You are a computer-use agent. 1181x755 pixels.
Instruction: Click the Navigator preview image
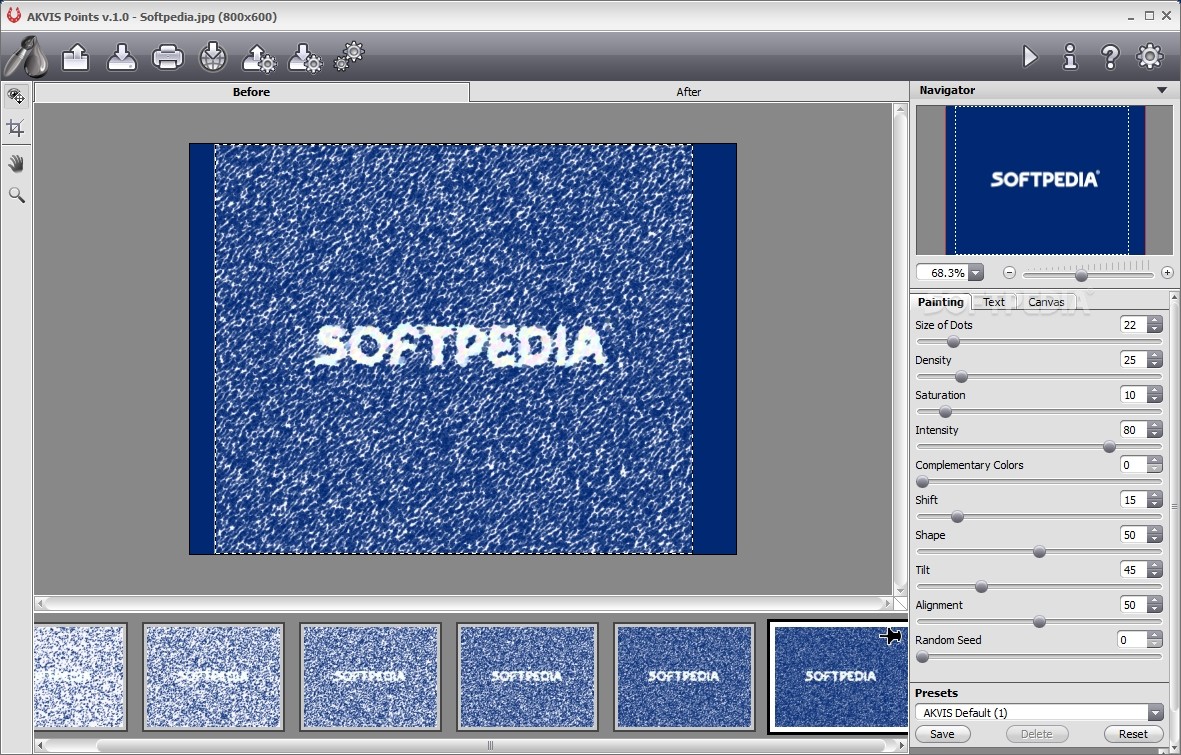(x=1045, y=180)
